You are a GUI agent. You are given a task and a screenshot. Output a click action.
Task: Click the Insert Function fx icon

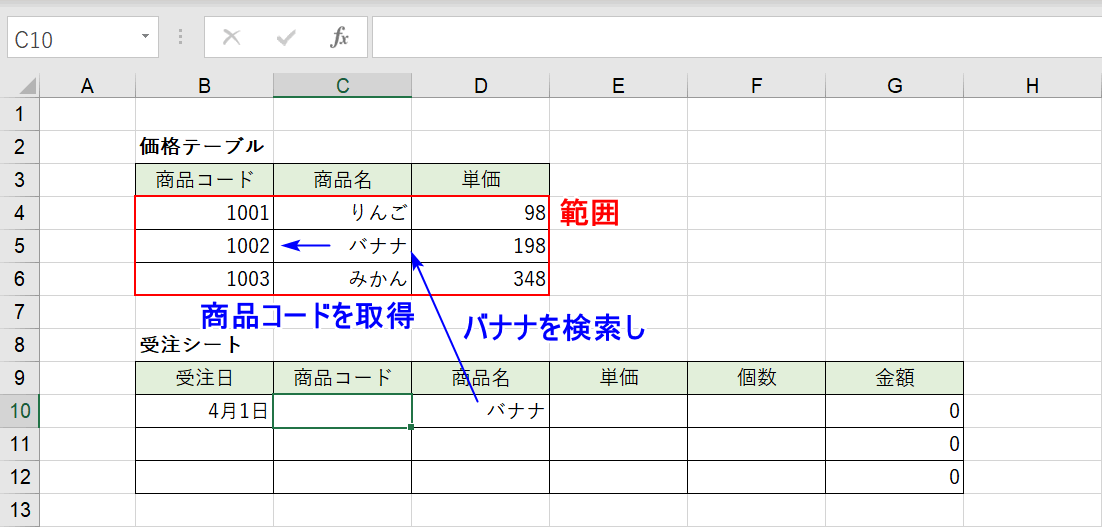[x=339, y=38]
